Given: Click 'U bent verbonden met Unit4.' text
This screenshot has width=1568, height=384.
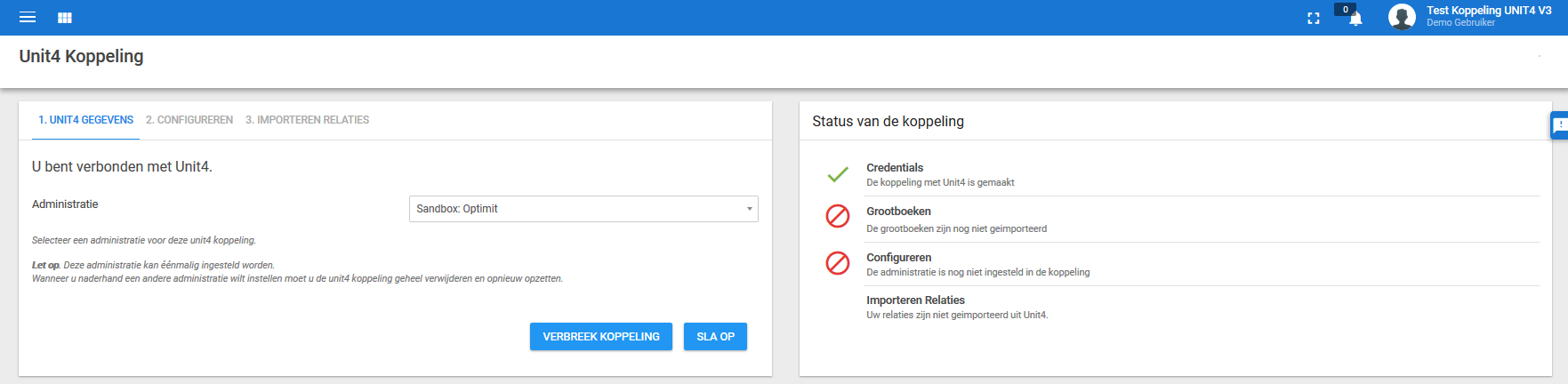Looking at the screenshot, I should click(122, 167).
